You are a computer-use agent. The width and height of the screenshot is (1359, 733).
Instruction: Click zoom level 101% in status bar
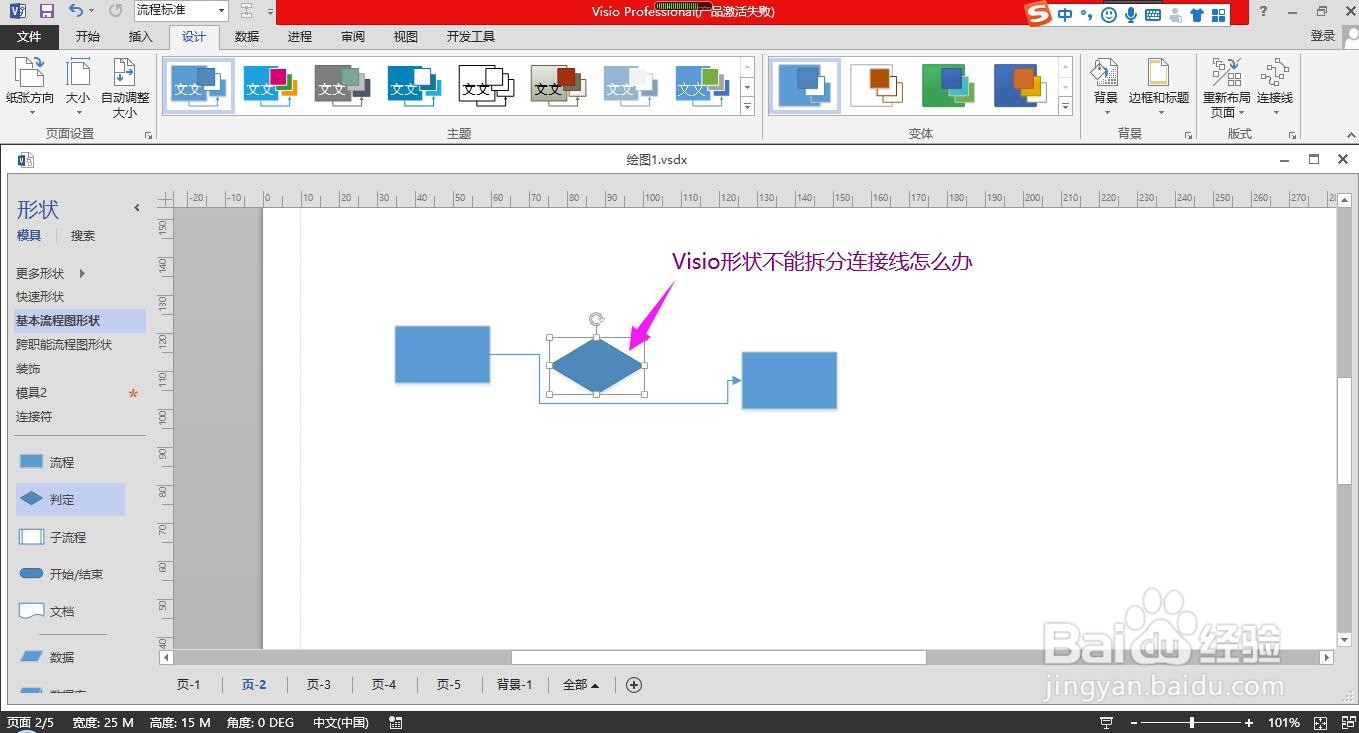pos(1284,722)
